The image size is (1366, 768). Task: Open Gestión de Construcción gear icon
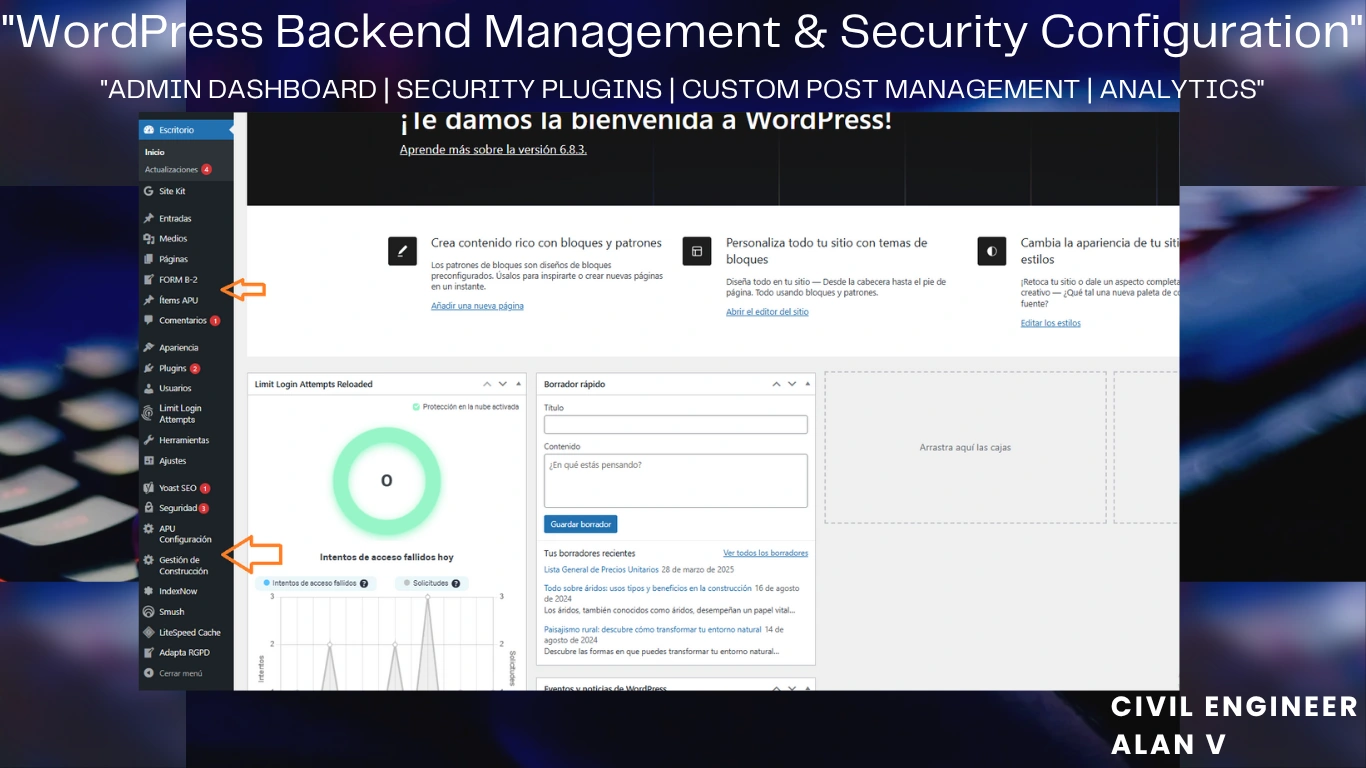149,561
